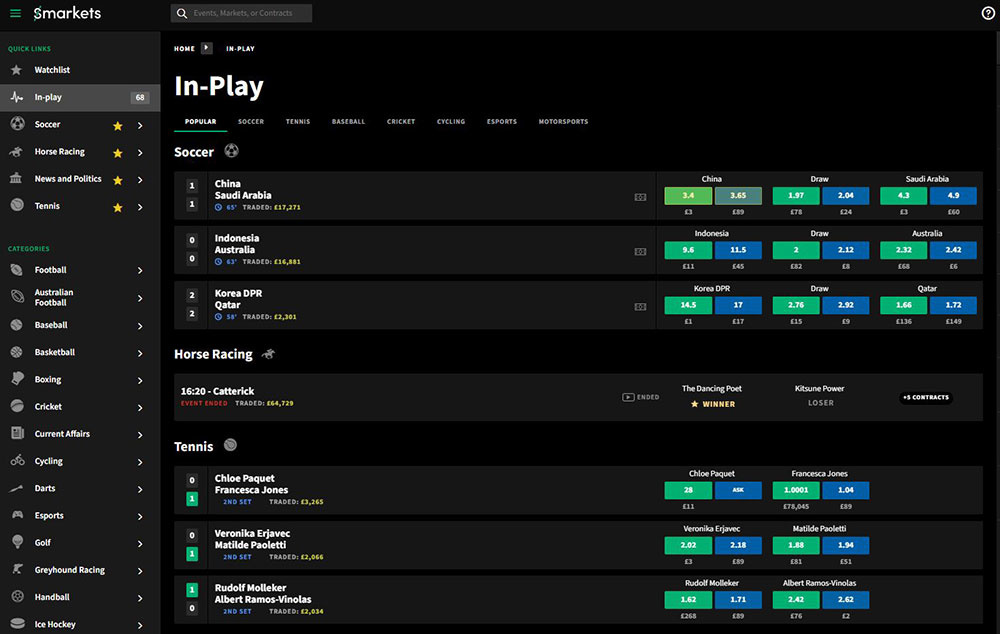Expand Handball category chevron
The height and width of the screenshot is (634, 1000).
(x=140, y=598)
